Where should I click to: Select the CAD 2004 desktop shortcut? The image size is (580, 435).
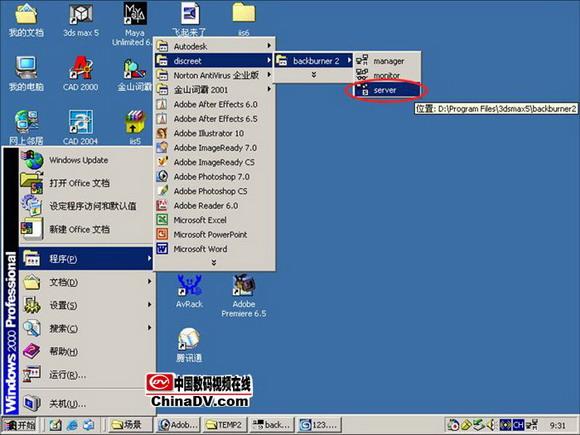(x=80, y=127)
